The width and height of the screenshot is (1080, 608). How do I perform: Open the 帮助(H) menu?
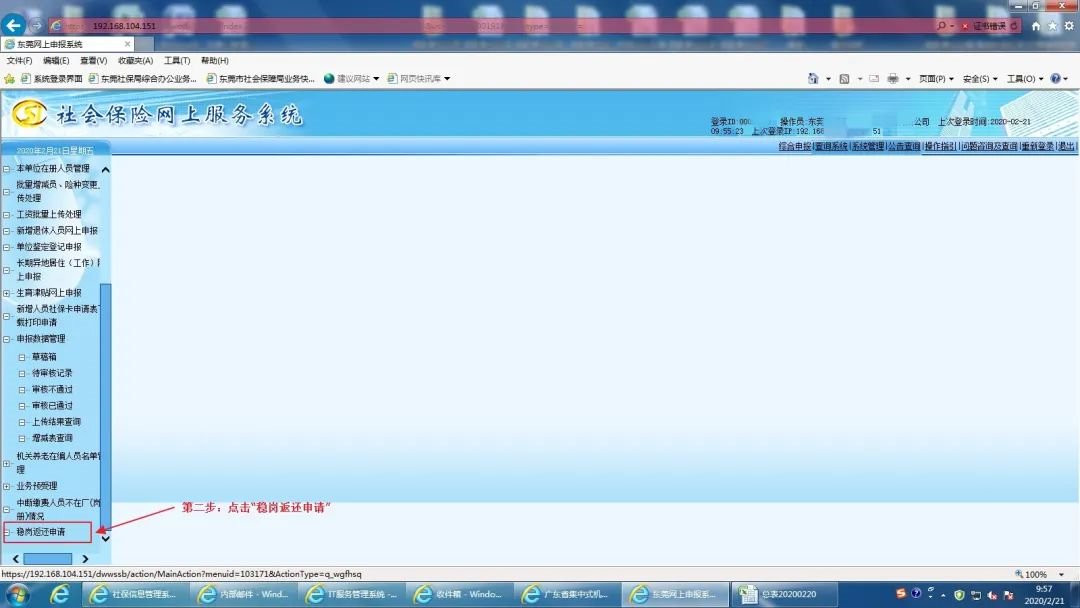point(215,61)
